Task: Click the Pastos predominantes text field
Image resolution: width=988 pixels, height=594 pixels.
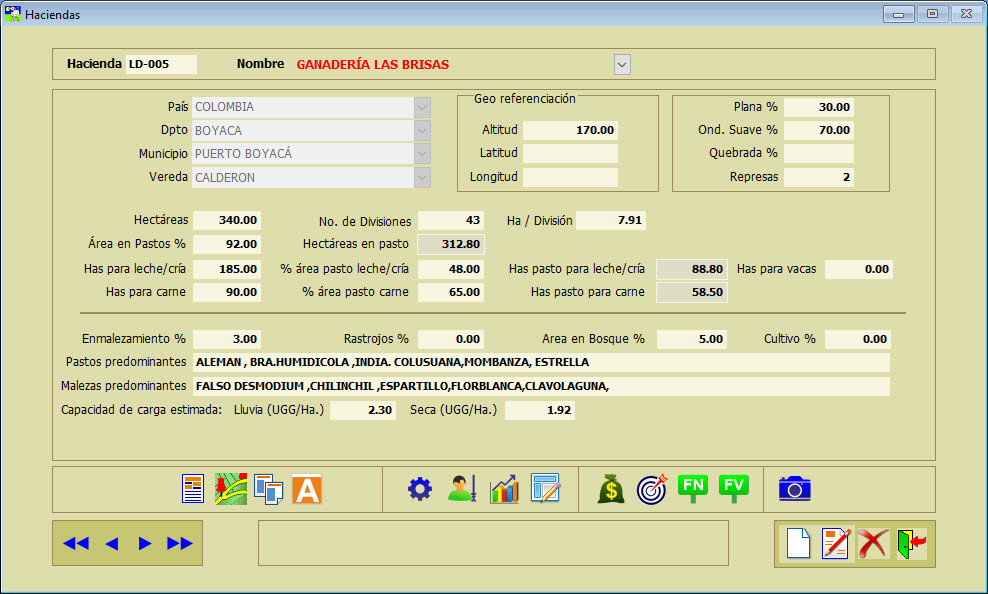Action: click(540, 361)
